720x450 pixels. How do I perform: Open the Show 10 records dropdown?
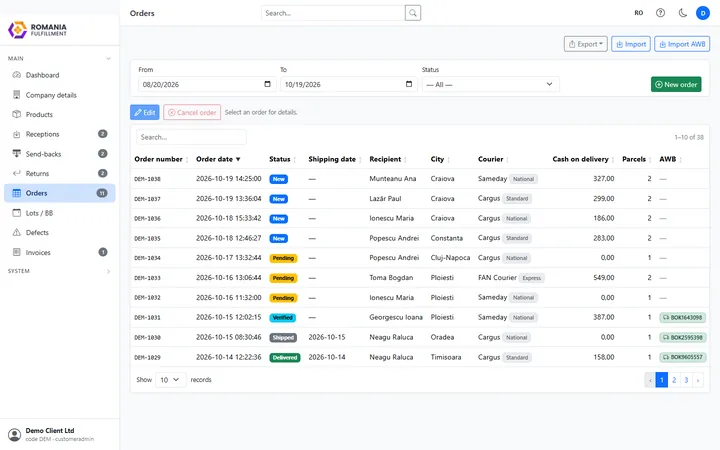[170, 380]
